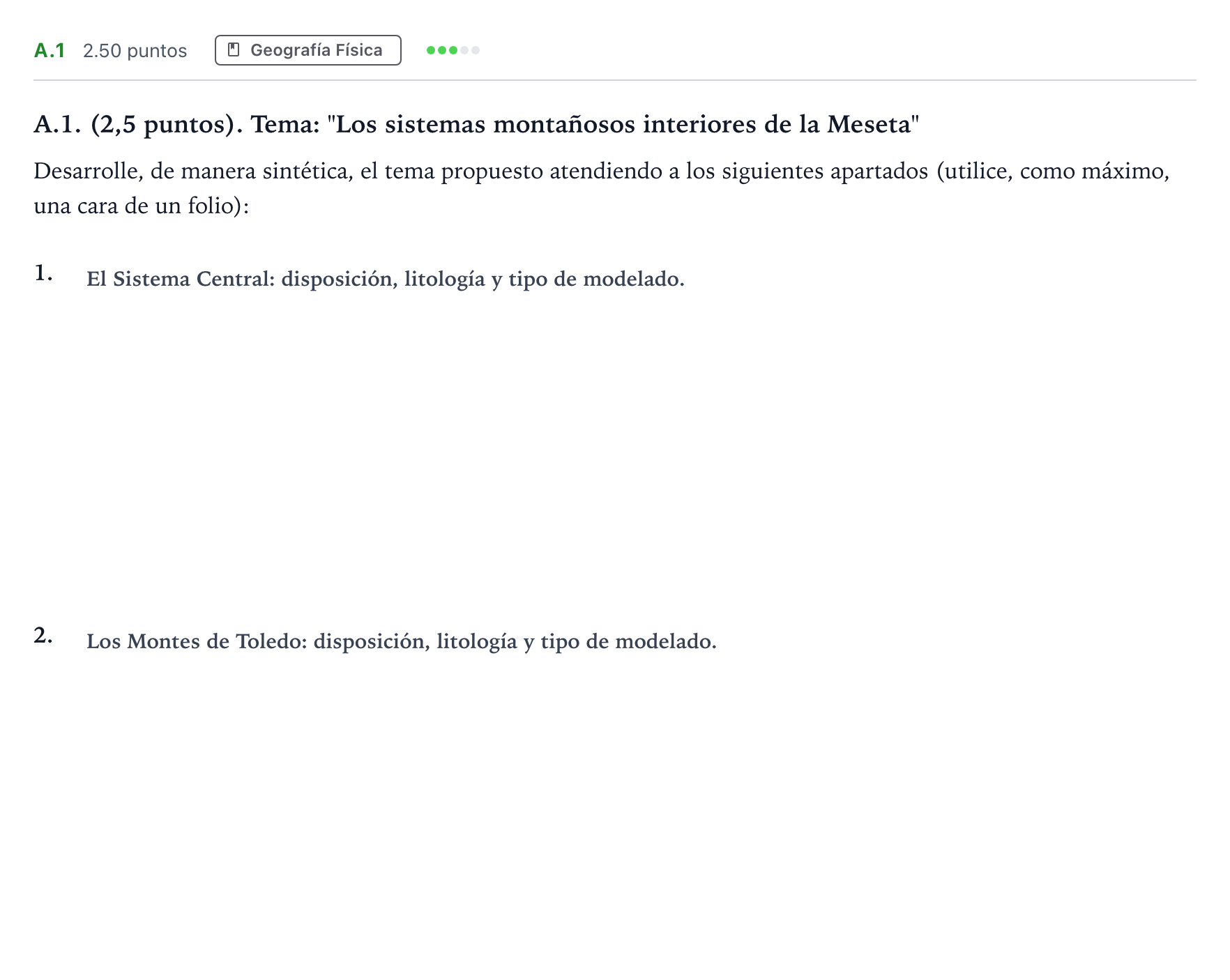Select item 2 about Los Montes de Toledo

pos(402,641)
